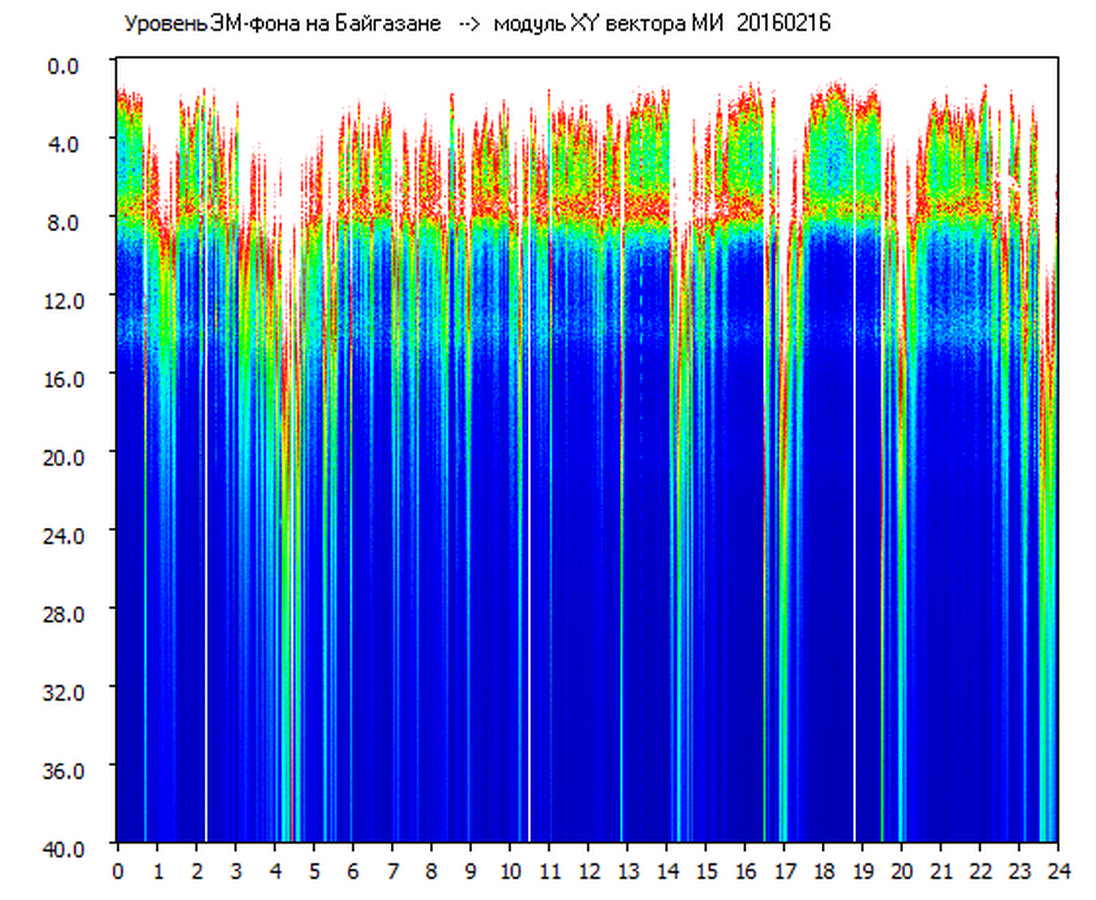Click the white vertical line near hour 10.5
1096x900 pixels.
tap(529, 600)
